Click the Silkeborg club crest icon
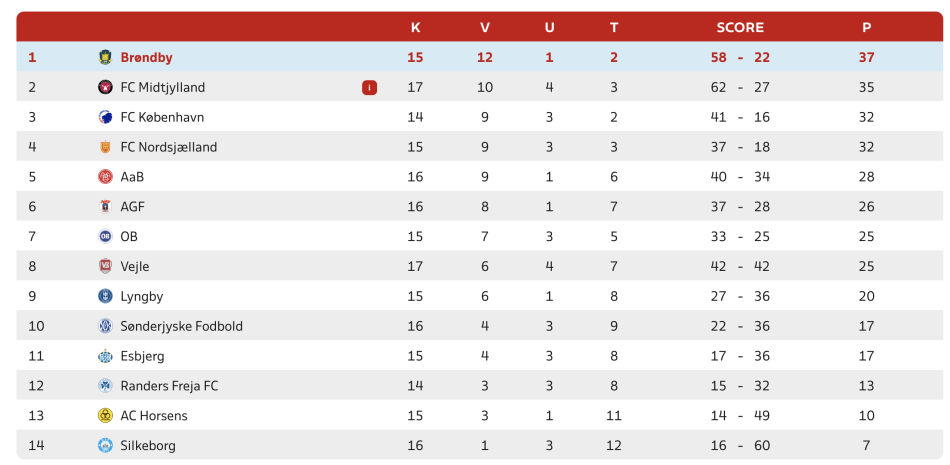The width and height of the screenshot is (950, 465). coord(105,446)
